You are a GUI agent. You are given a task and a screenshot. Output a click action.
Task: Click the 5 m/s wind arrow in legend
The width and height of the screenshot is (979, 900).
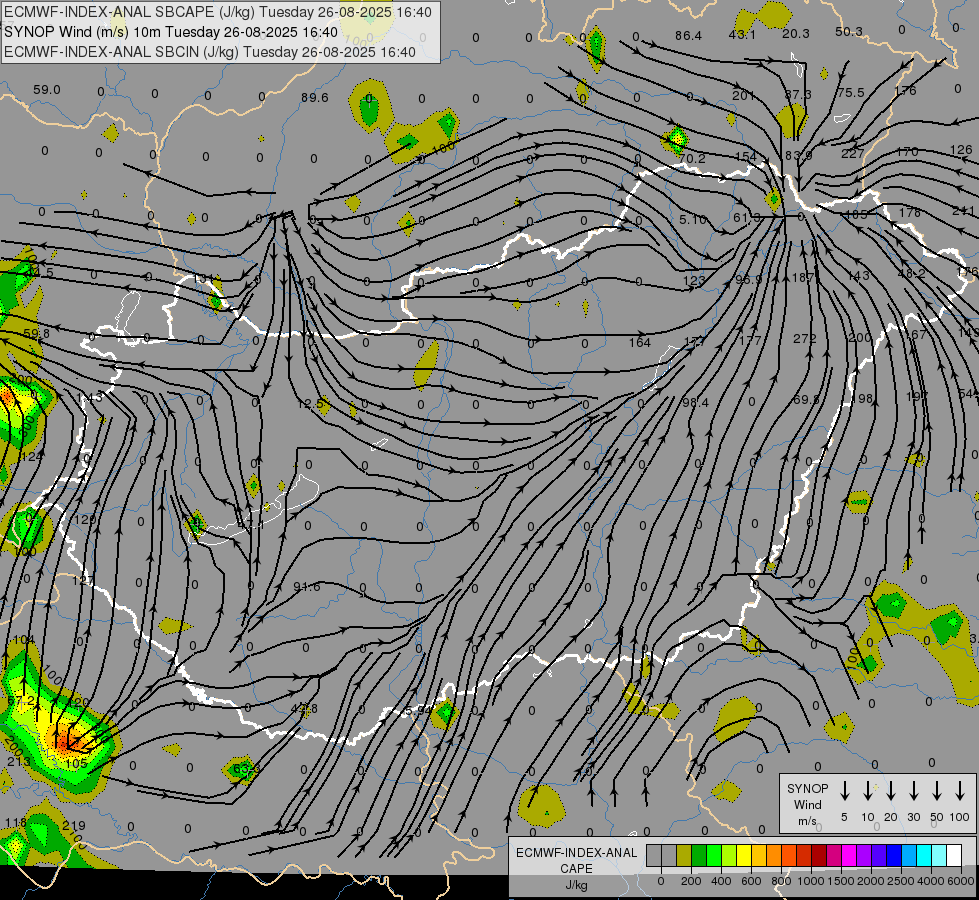tap(844, 791)
